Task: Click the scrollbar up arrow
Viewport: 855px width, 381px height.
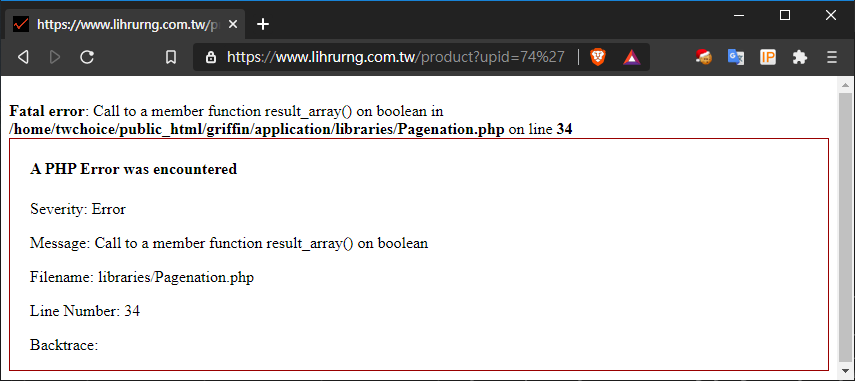Action: tap(845, 85)
